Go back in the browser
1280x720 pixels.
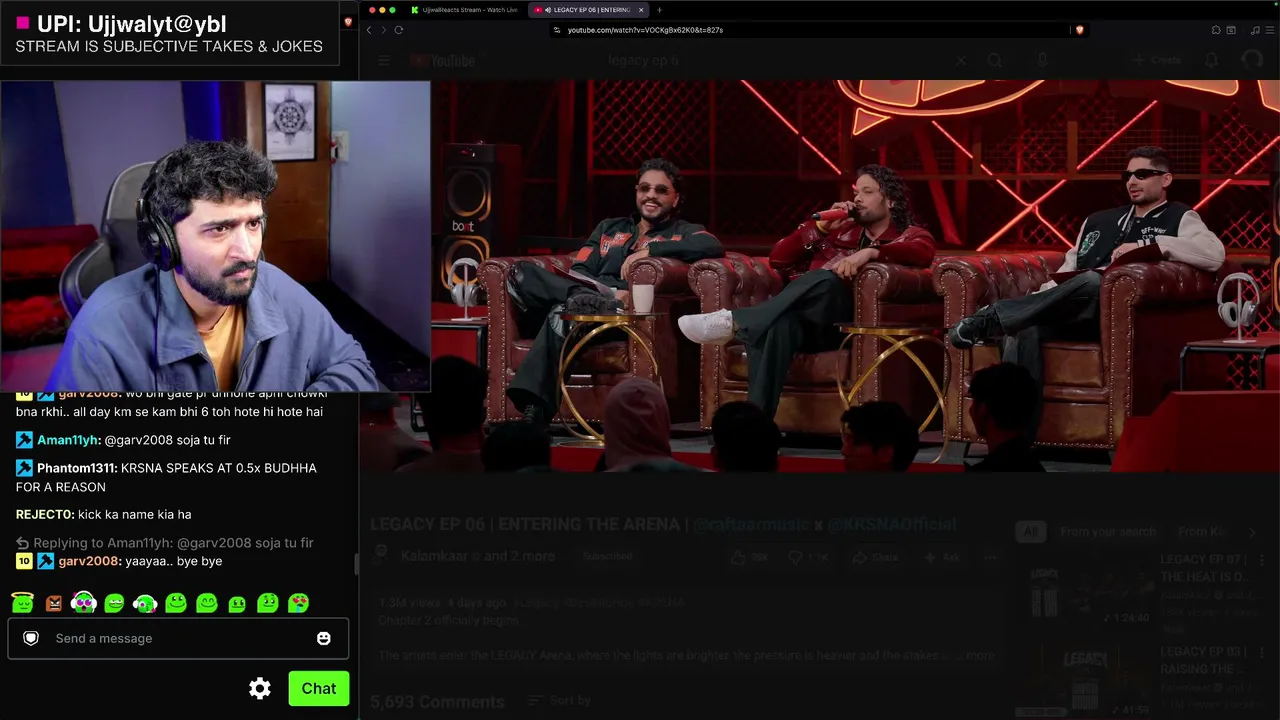[369, 30]
